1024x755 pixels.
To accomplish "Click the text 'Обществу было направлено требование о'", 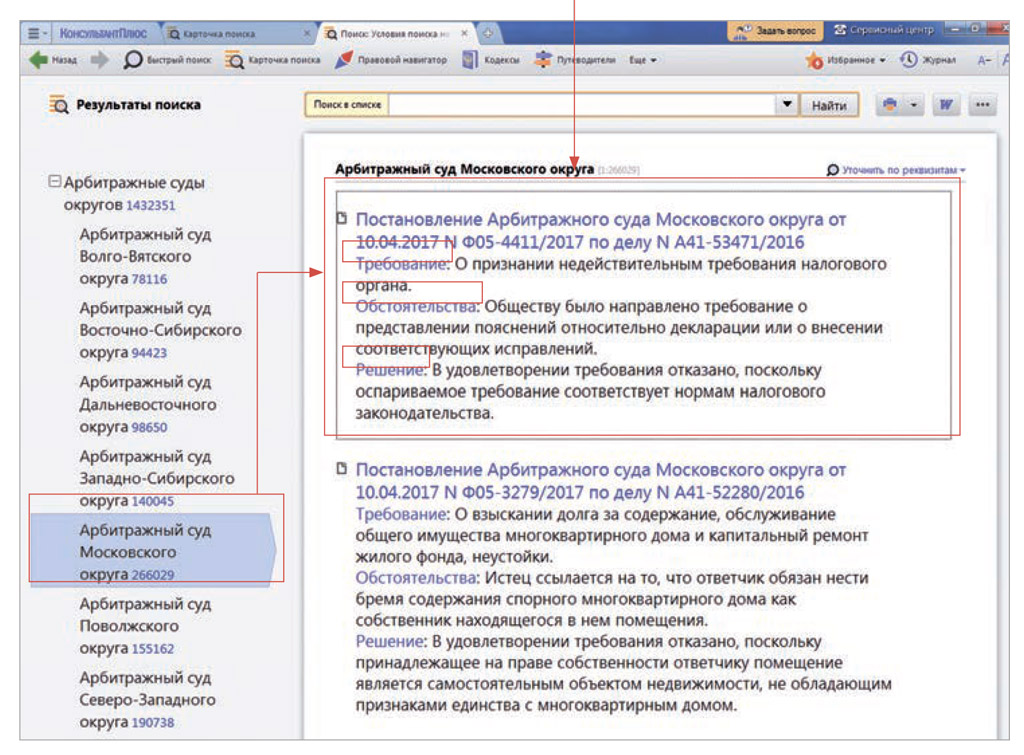I will (x=646, y=306).
